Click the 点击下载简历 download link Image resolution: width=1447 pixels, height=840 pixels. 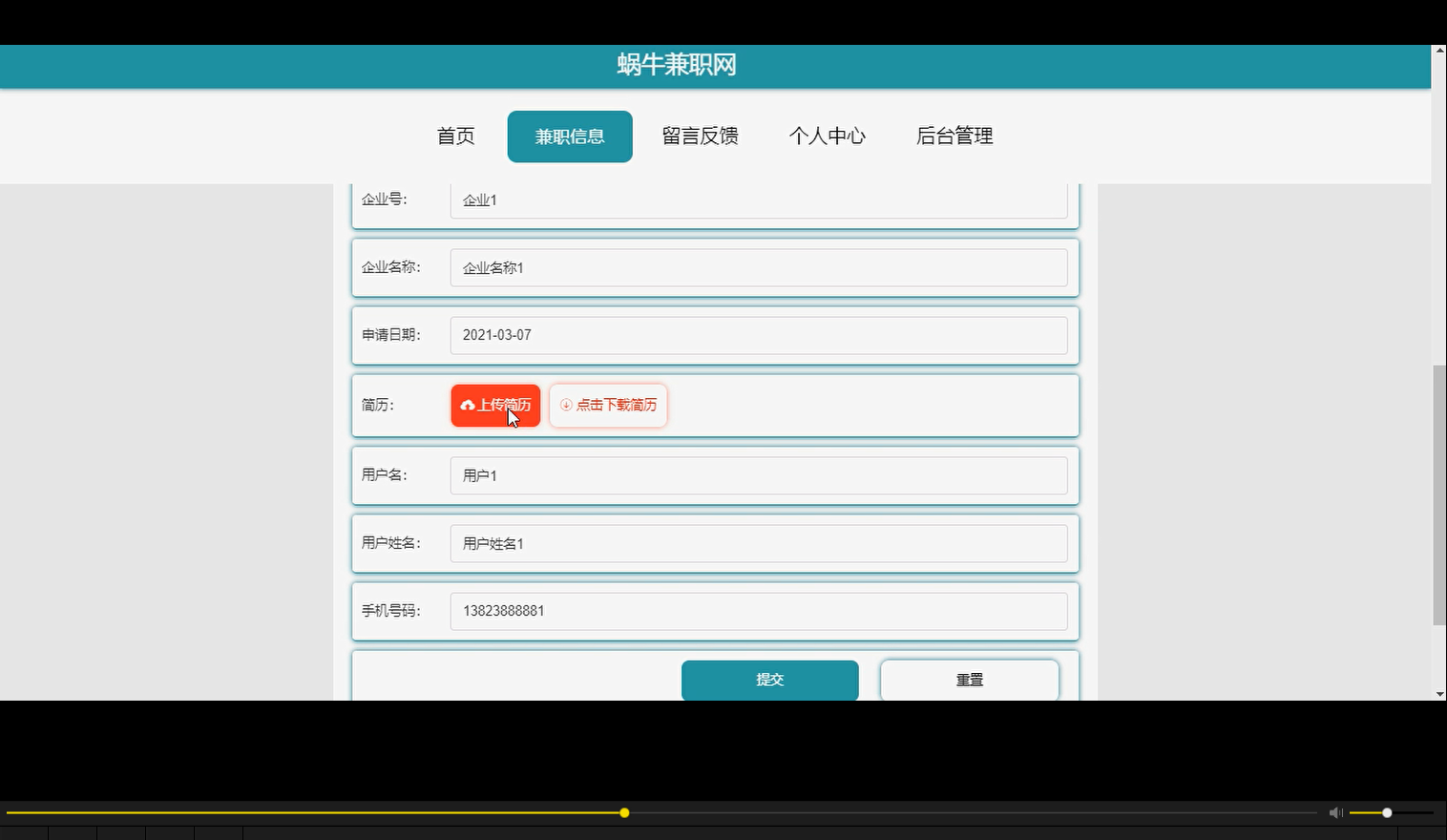pyautogui.click(x=608, y=405)
